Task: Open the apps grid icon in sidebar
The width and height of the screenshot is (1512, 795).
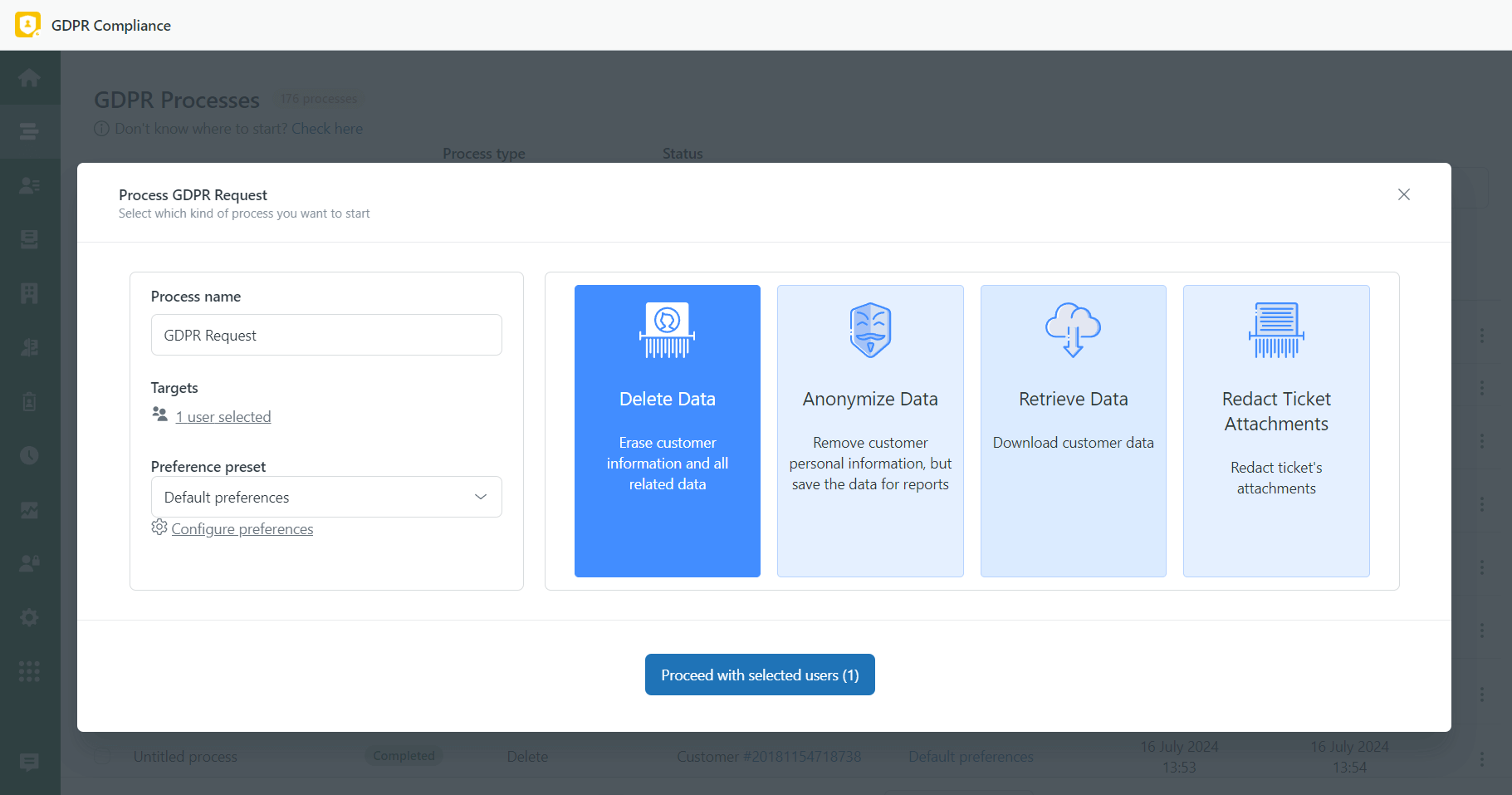Action: [29, 671]
